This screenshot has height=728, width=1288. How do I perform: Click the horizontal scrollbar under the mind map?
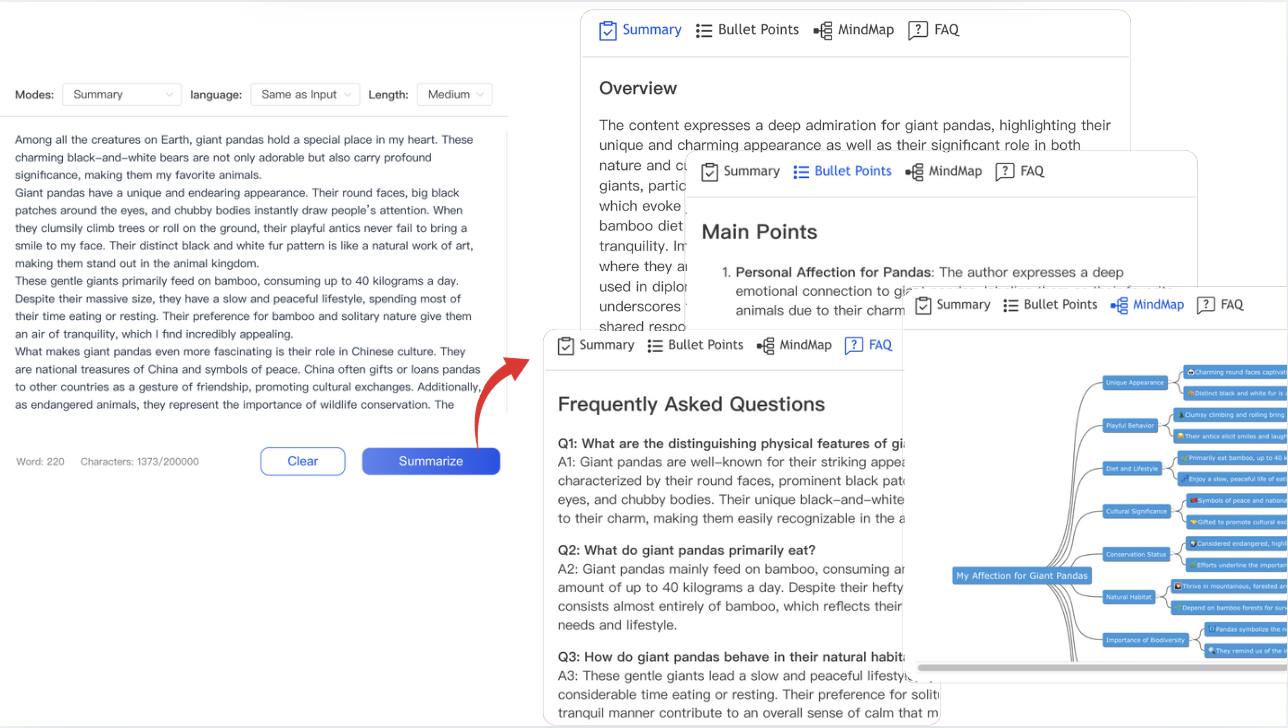click(x=1102, y=667)
